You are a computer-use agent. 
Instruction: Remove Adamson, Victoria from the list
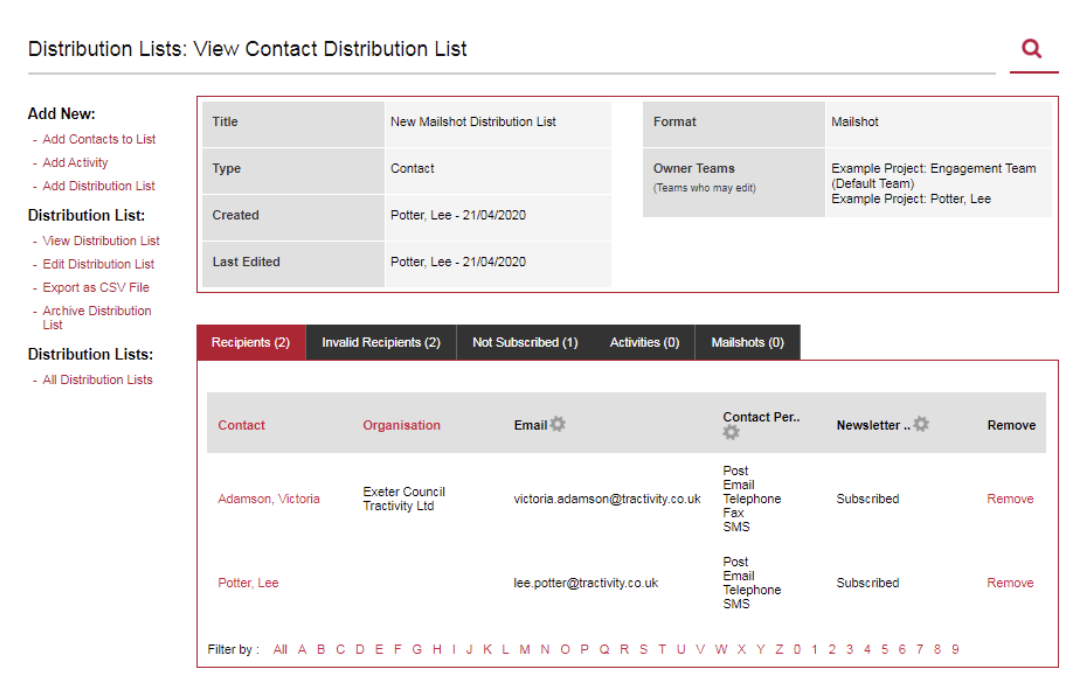pos(1009,498)
